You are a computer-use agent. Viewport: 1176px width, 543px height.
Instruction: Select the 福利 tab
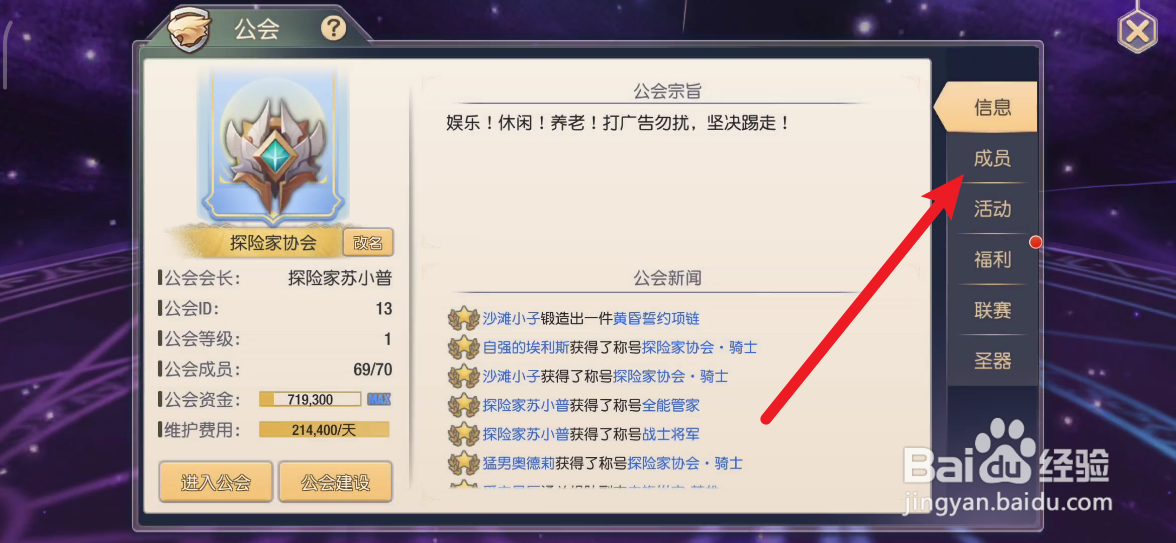[x=992, y=260]
